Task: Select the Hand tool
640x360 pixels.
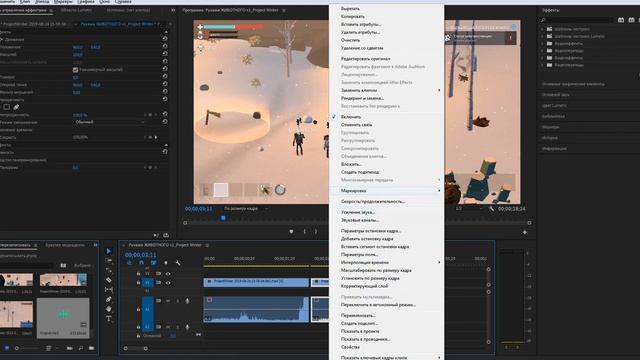Action: tap(109, 309)
